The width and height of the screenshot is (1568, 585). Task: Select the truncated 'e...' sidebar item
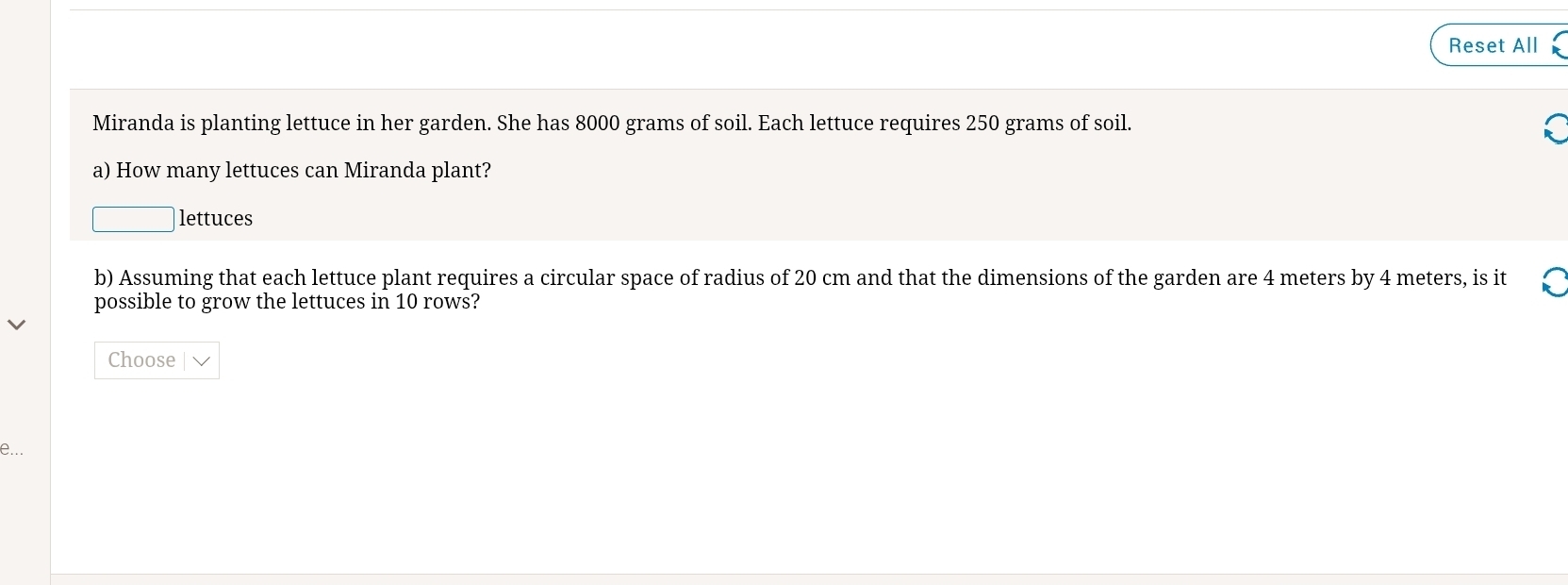pos(11,449)
